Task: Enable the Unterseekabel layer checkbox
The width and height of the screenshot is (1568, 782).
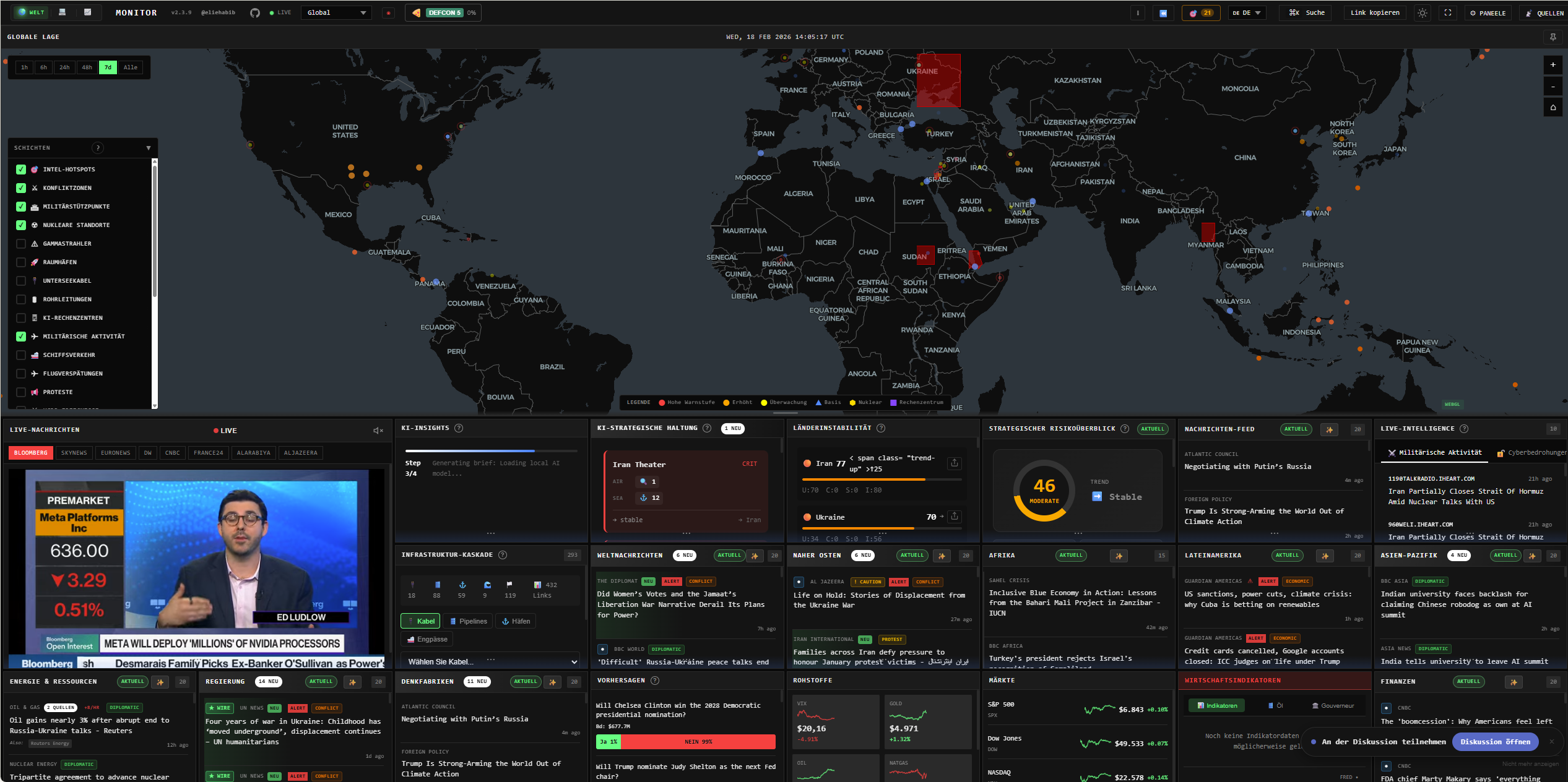Action: point(21,280)
